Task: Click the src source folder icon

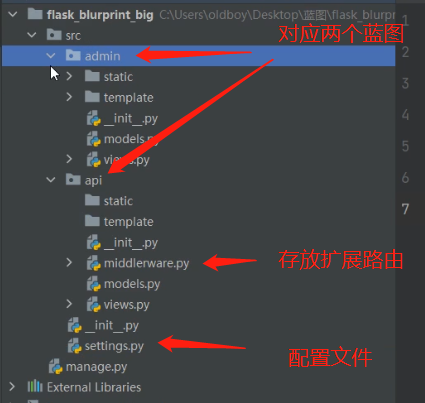Action: click(x=54, y=35)
